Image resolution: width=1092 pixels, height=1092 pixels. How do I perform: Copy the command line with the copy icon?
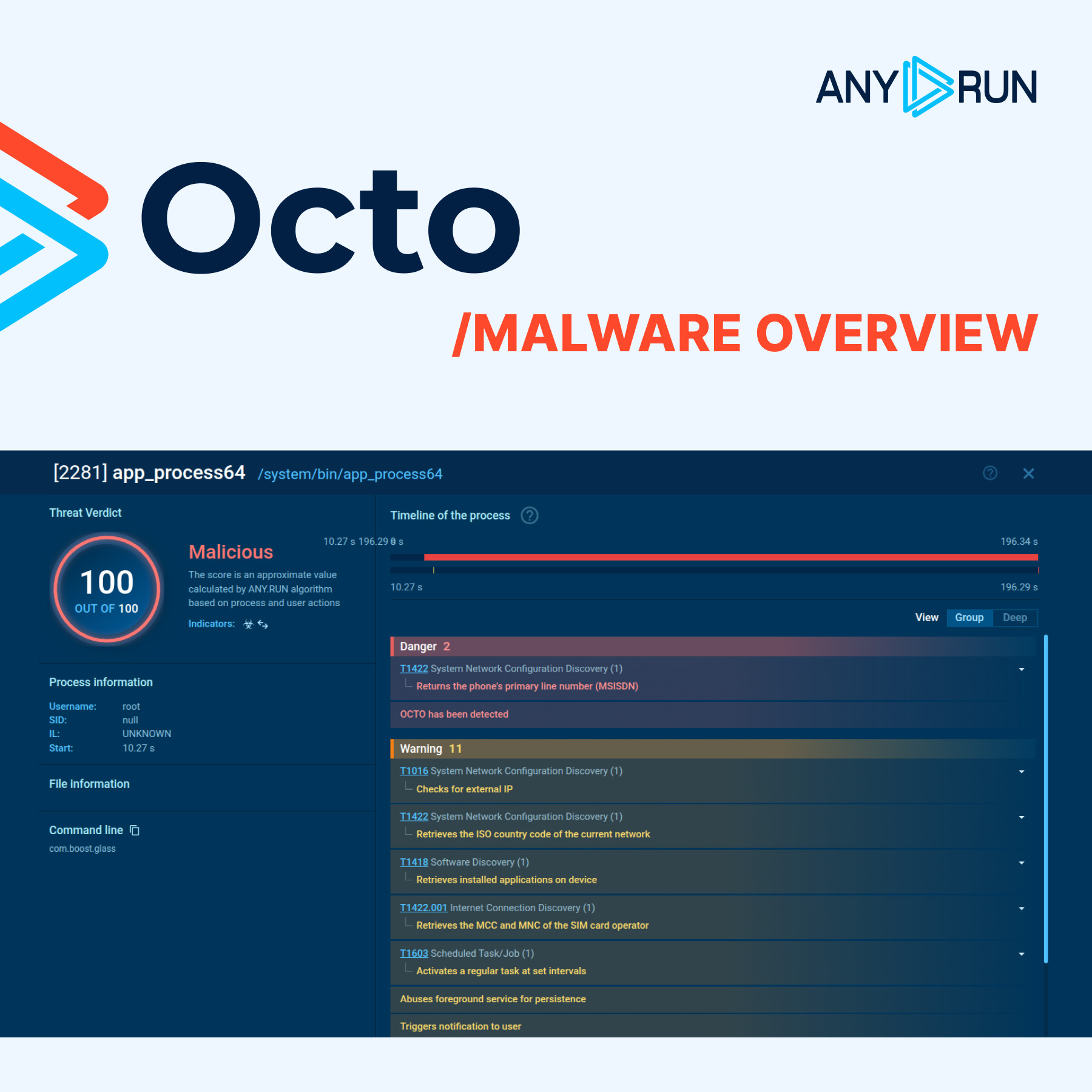(x=135, y=830)
